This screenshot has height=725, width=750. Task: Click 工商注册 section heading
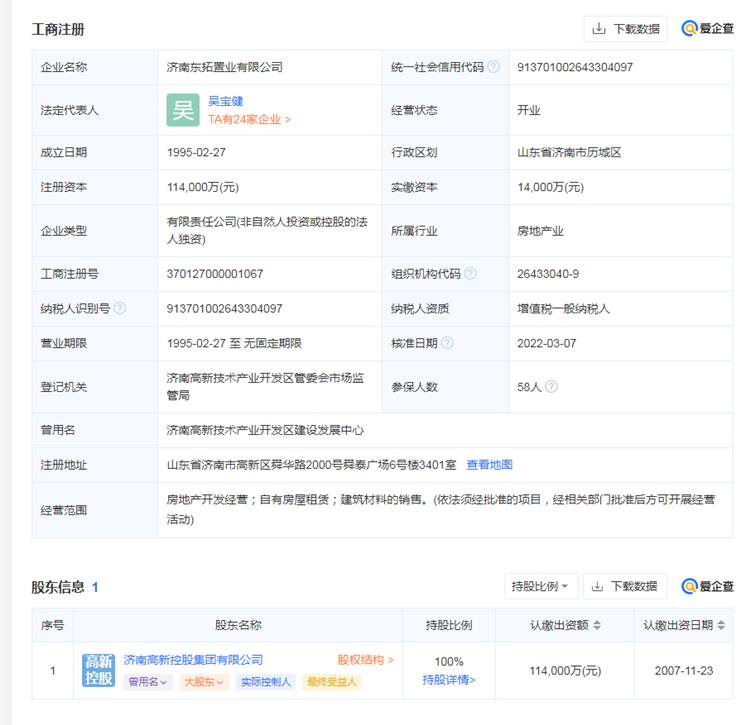58,29
